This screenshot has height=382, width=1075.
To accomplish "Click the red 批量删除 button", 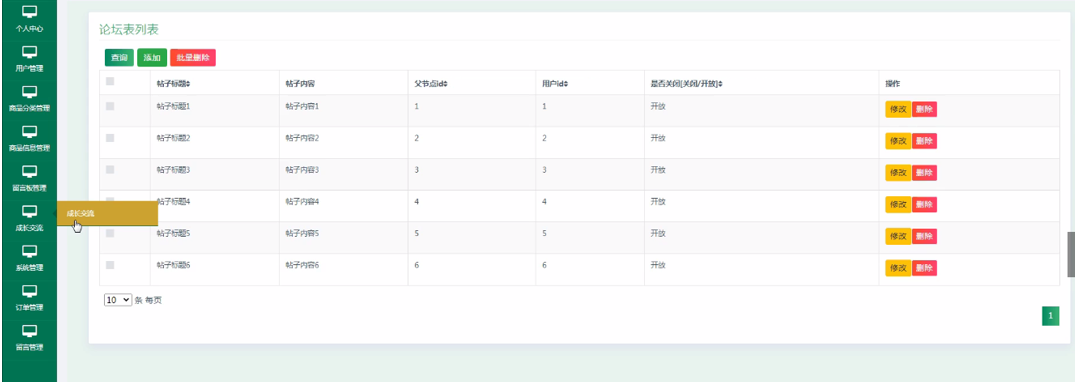I will [x=193, y=58].
